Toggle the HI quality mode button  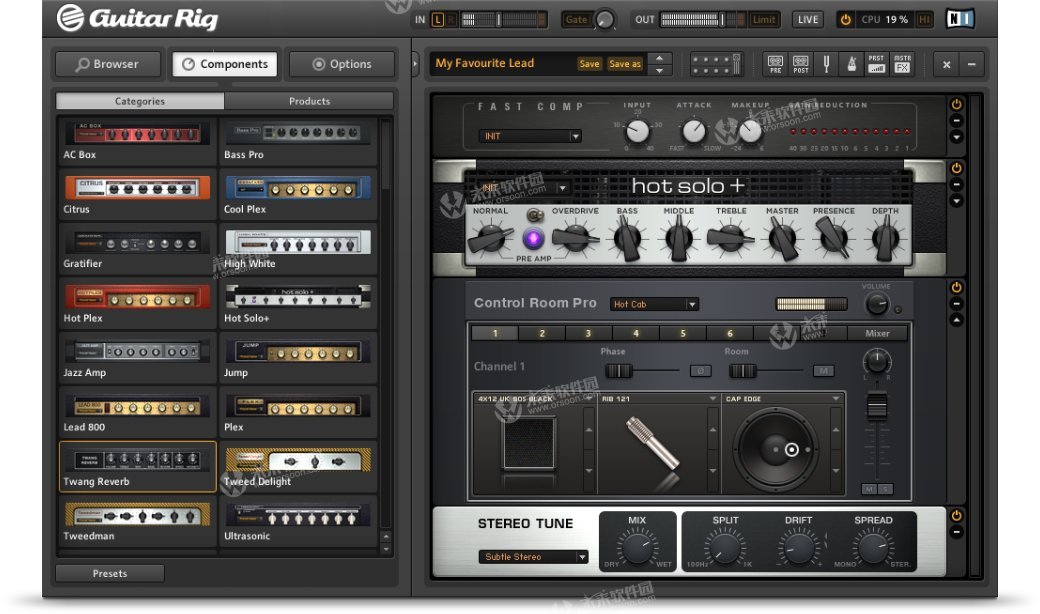923,20
